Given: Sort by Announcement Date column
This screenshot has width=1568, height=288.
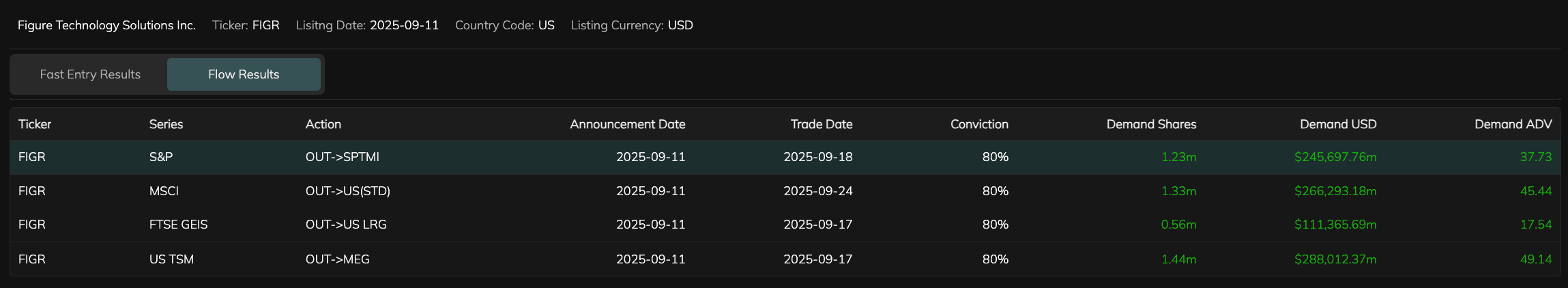Looking at the screenshot, I should pyautogui.click(x=627, y=124).
